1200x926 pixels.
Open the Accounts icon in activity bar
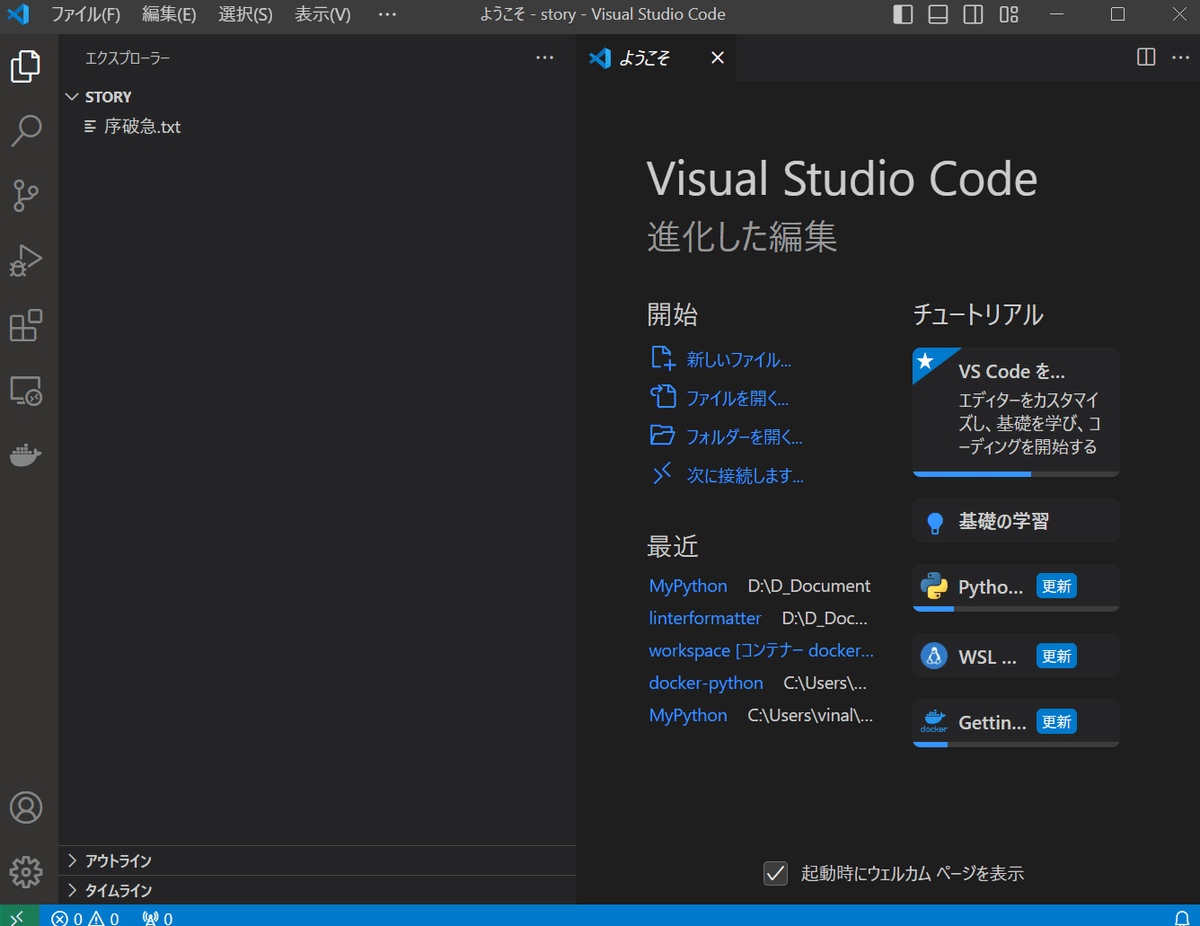26,807
